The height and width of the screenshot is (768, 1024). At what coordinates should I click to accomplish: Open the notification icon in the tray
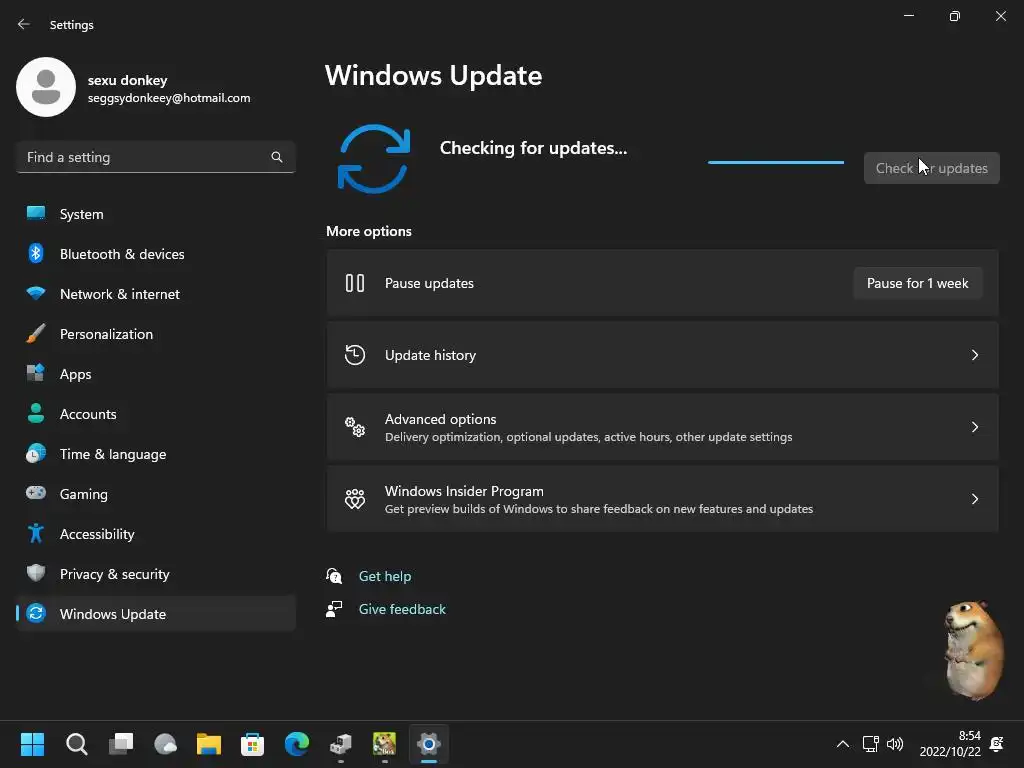click(997, 744)
